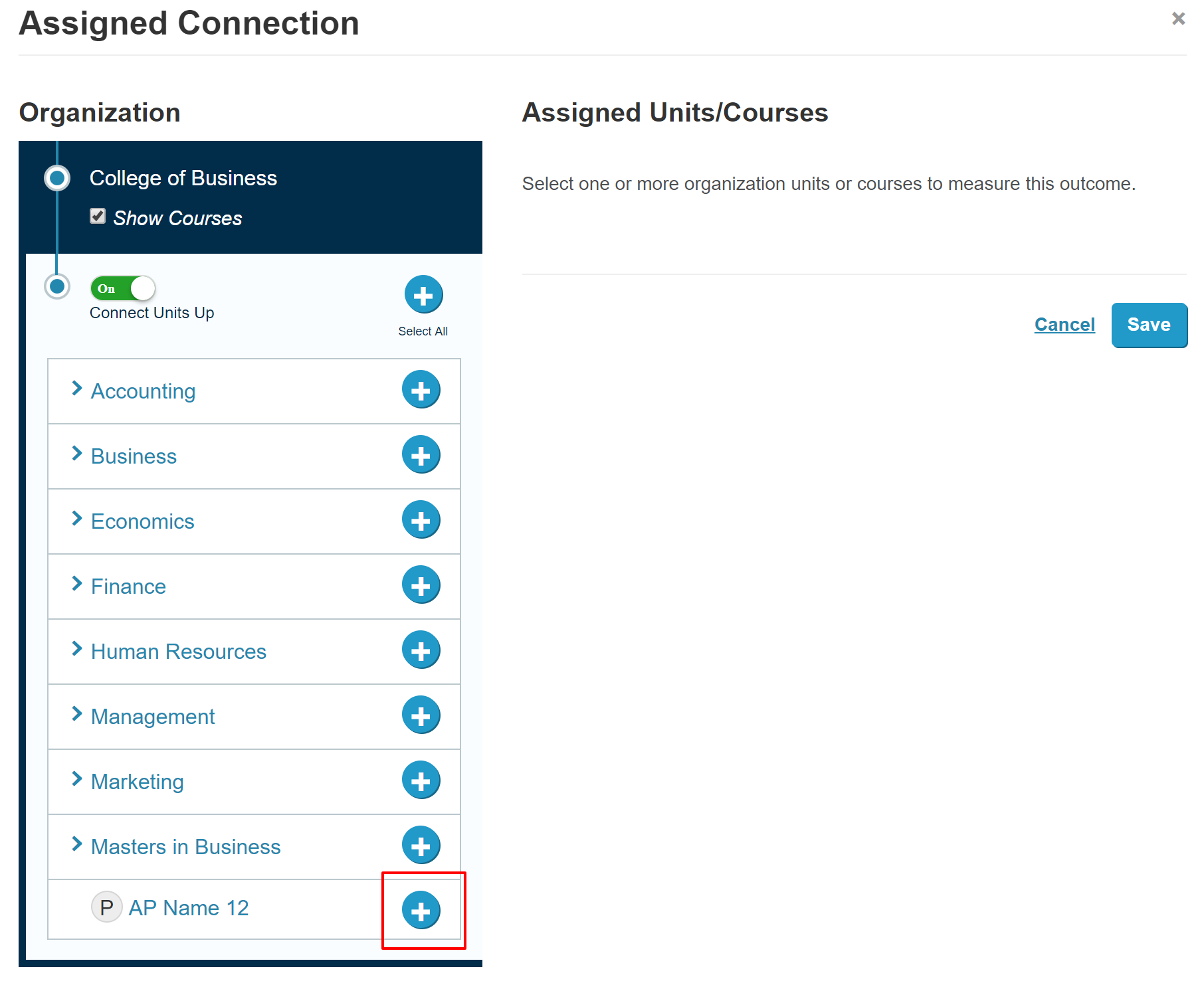Expand the Management chevron
This screenshot has width=1204, height=991.
pyautogui.click(x=77, y=714)
